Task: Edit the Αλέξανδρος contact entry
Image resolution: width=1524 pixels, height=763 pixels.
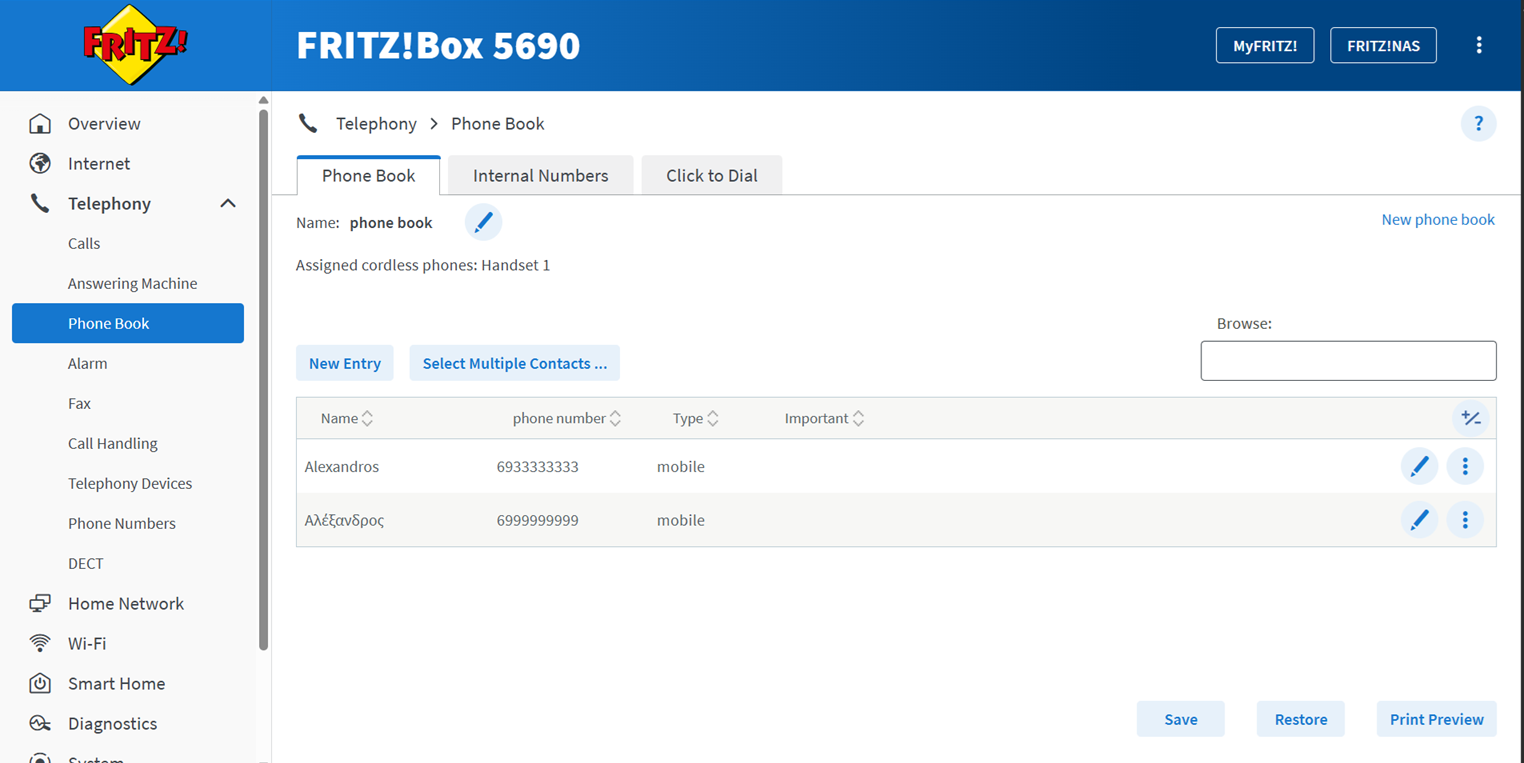Action: (x=1419, y=520)
